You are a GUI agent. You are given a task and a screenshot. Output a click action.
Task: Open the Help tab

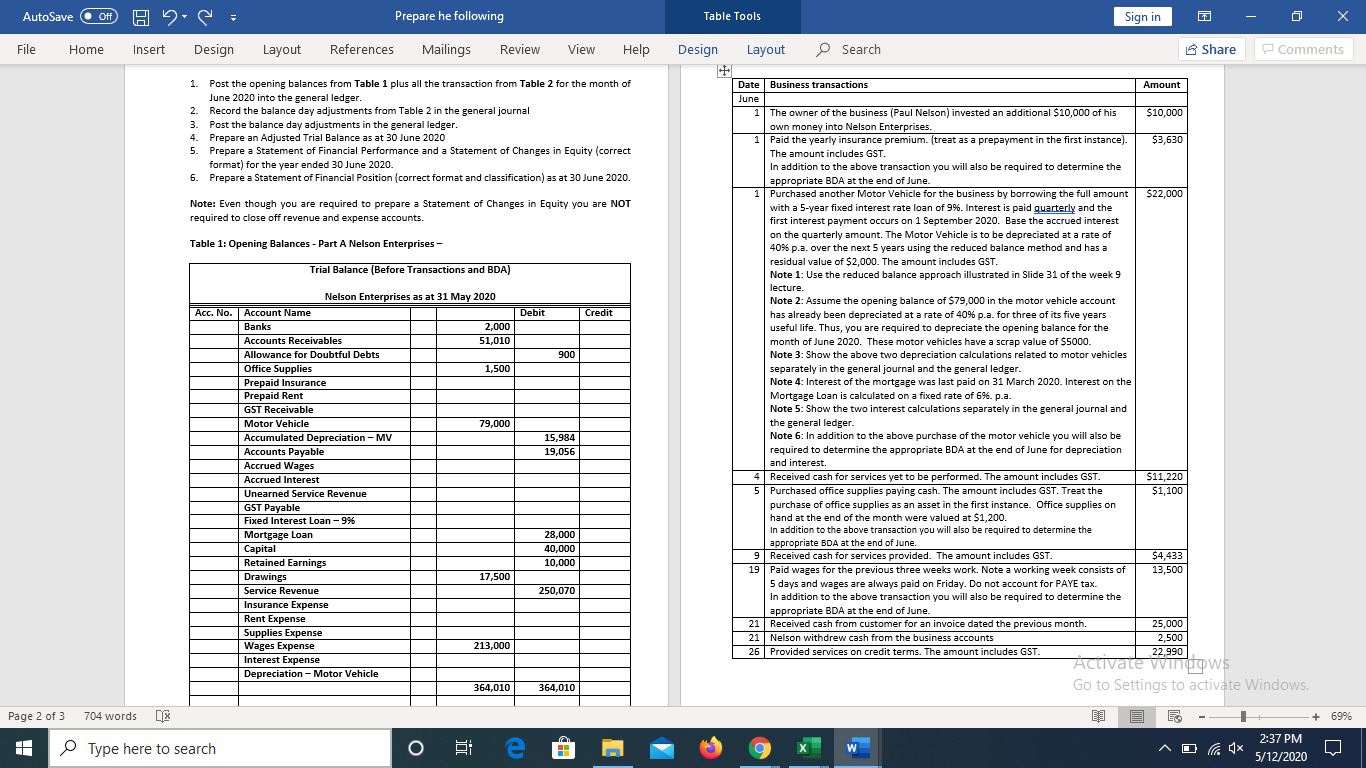tap(635, 49)
